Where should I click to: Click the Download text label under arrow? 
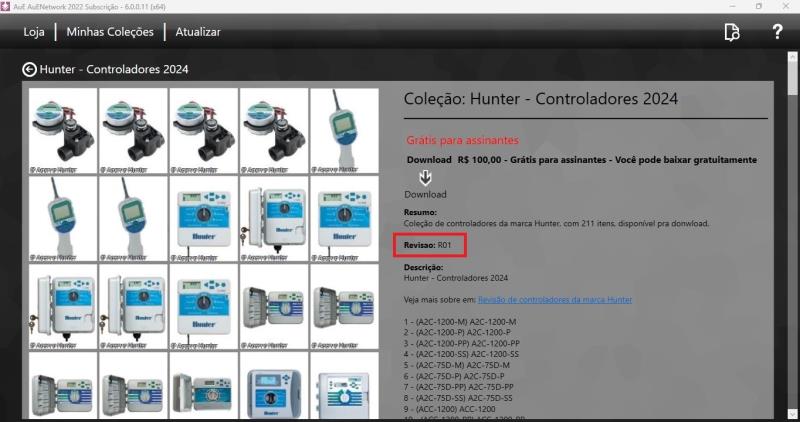425,194
